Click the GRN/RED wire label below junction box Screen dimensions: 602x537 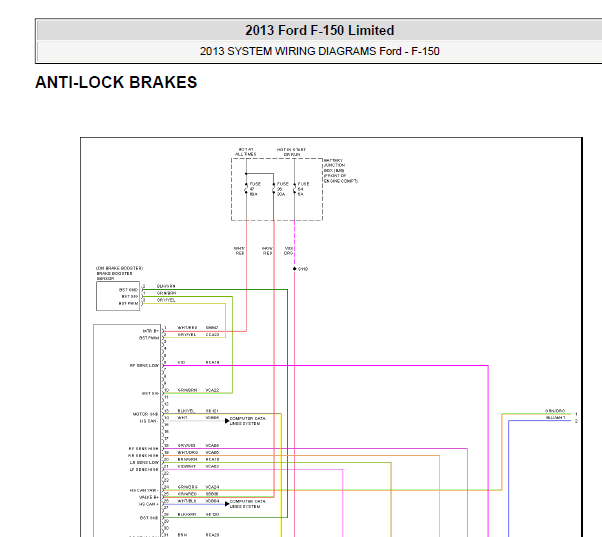coord(267,251)
